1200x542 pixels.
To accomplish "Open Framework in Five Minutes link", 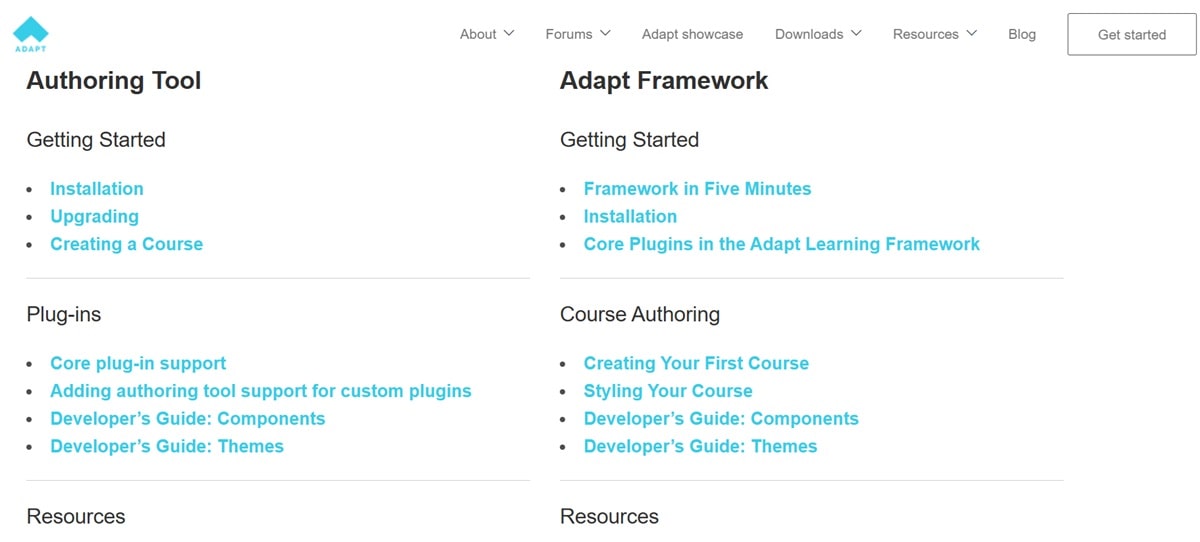I will tap(697, 189).
